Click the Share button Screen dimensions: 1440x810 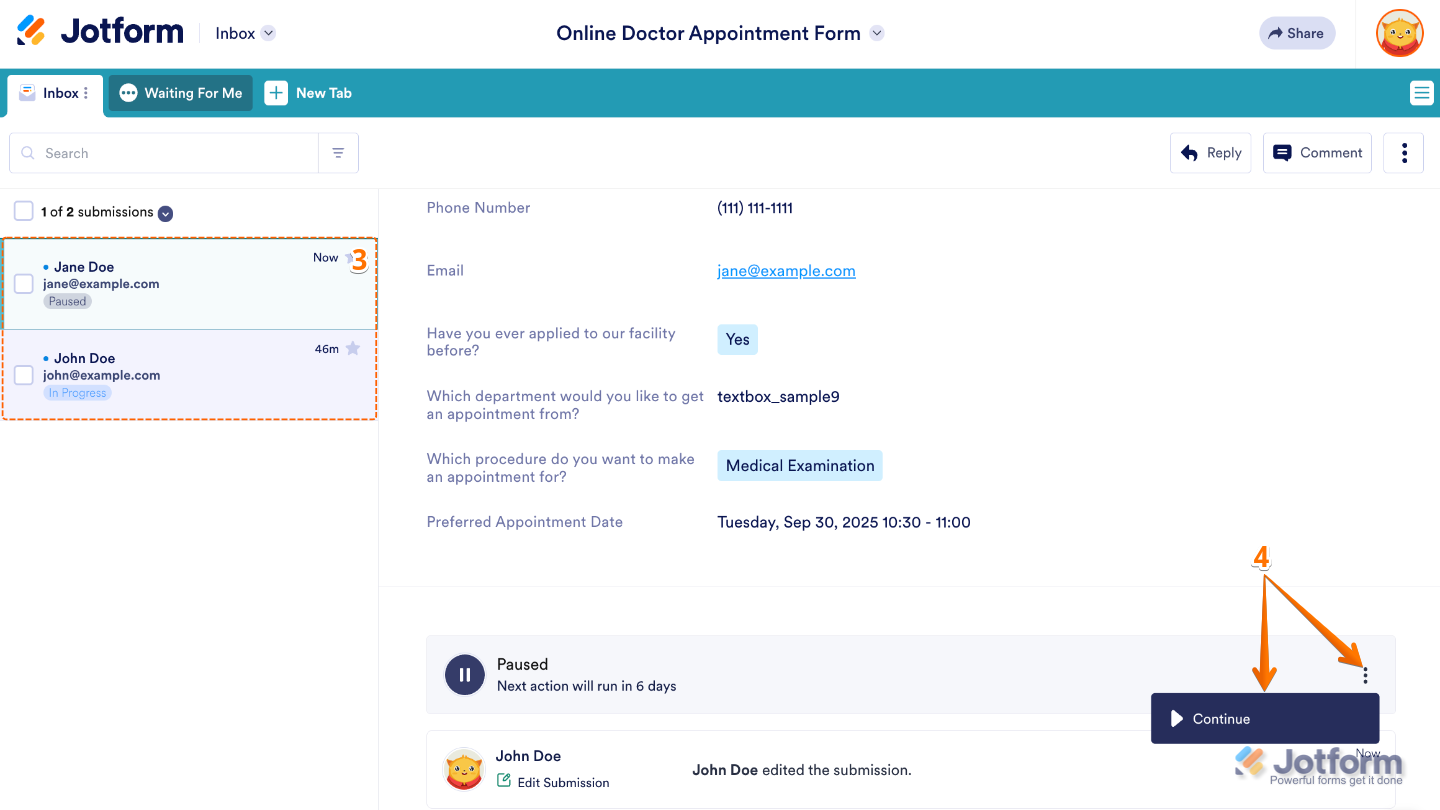tap(1297, 32)
